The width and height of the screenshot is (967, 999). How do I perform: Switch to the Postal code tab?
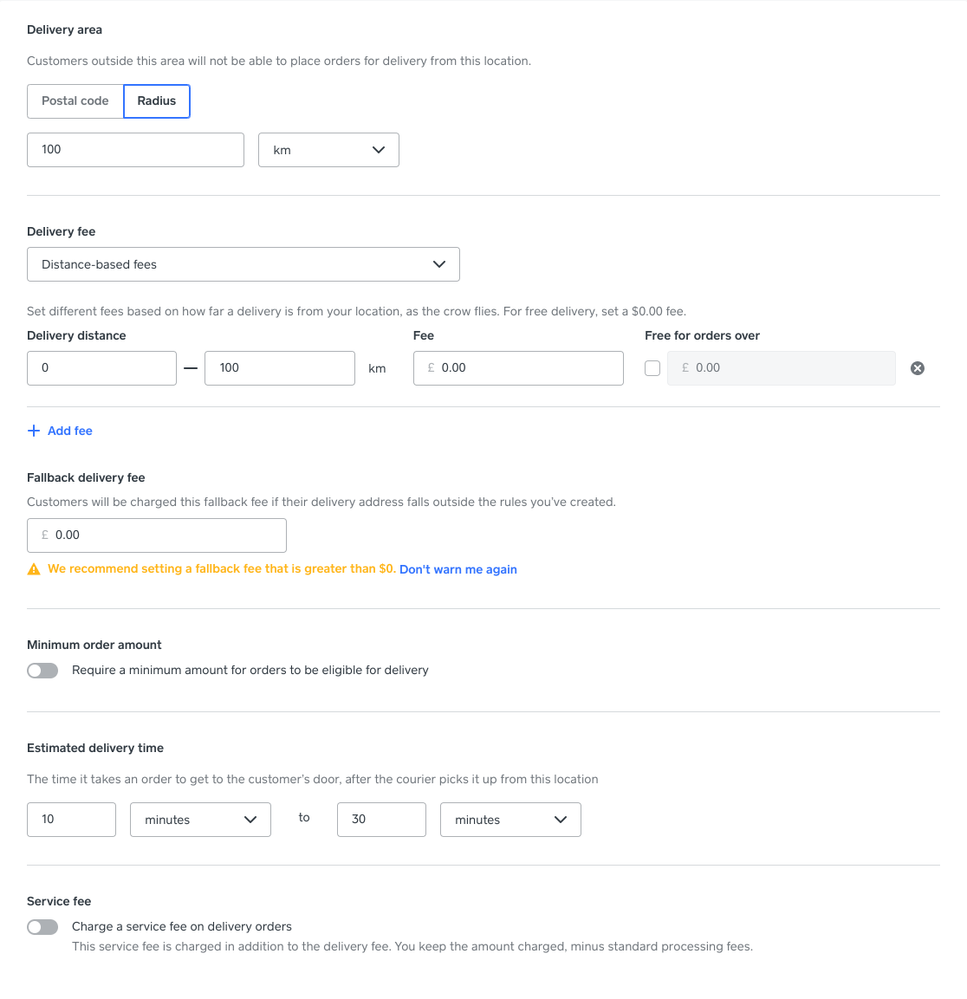(x=75, y=101)
